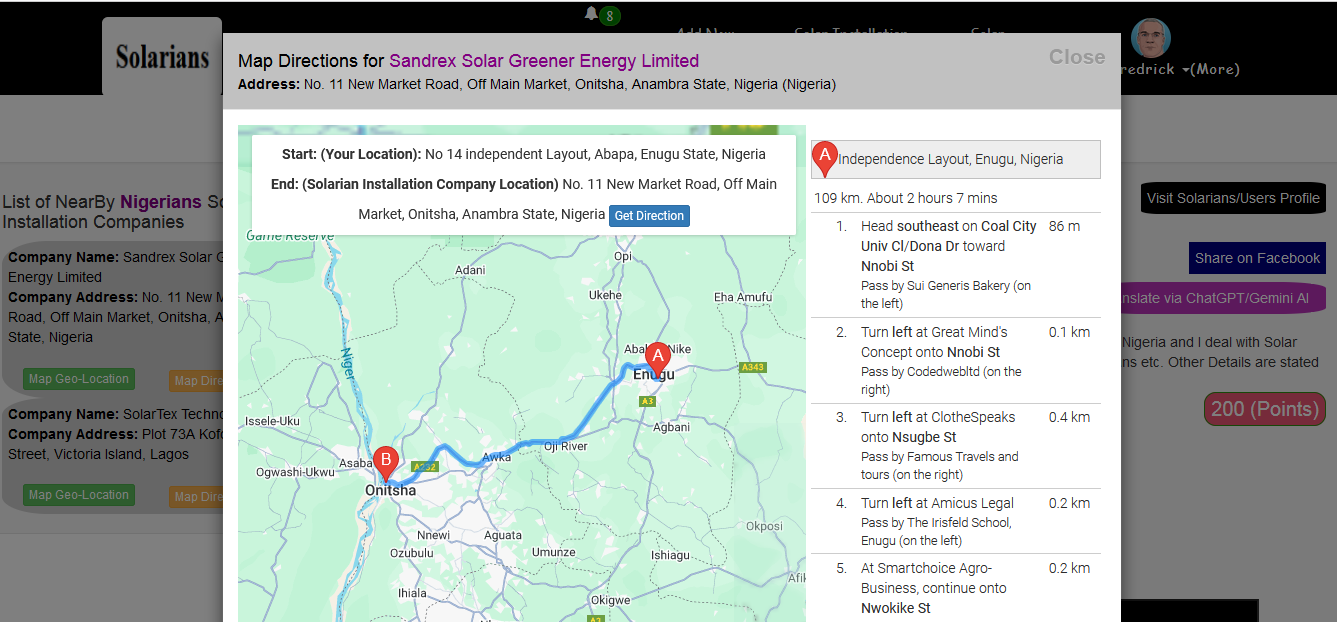
Task: Click the Eha Amufu map label
Action: pos(743,297)
